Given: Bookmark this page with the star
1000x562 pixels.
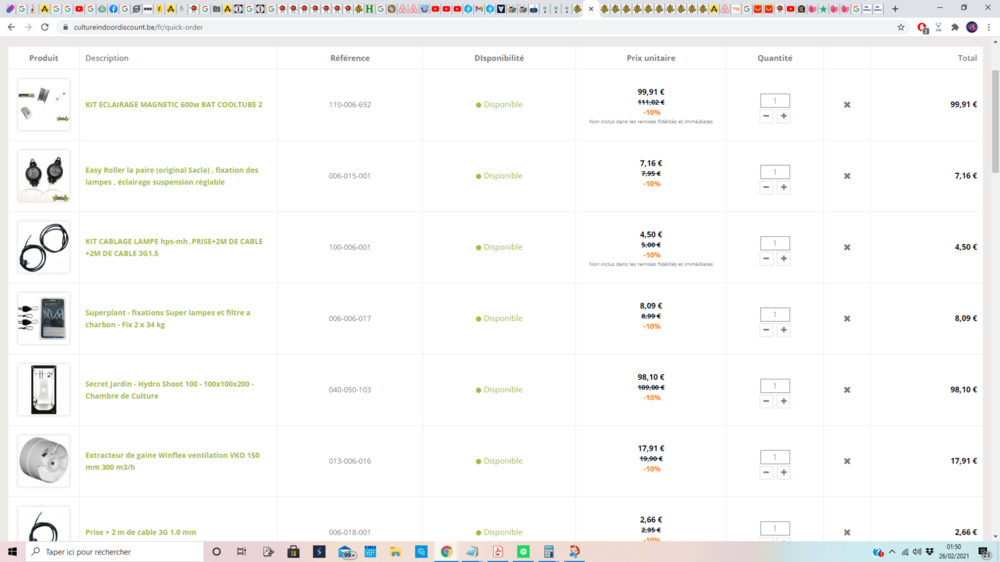Looking at the screenshot, I should click(901, 27).
